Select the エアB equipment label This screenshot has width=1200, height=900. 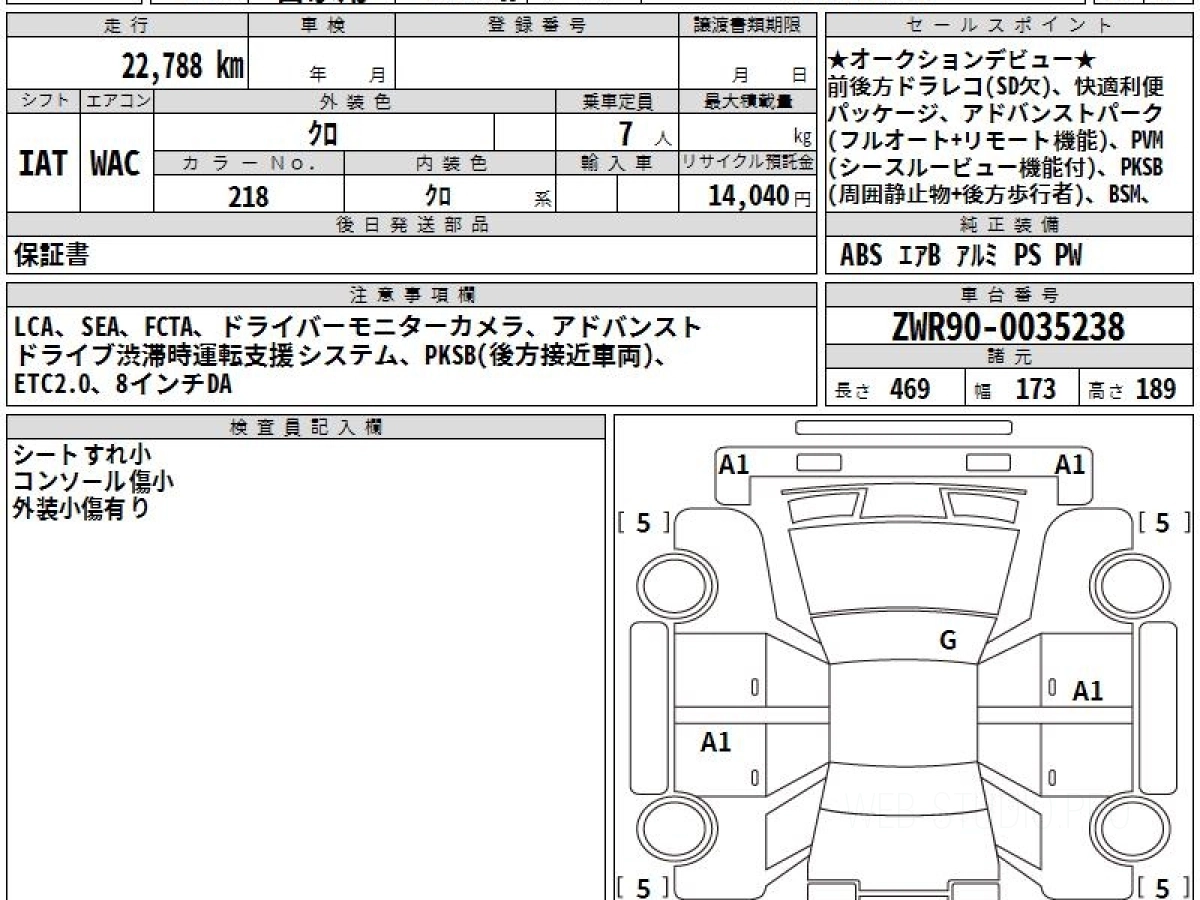(919, 256)
